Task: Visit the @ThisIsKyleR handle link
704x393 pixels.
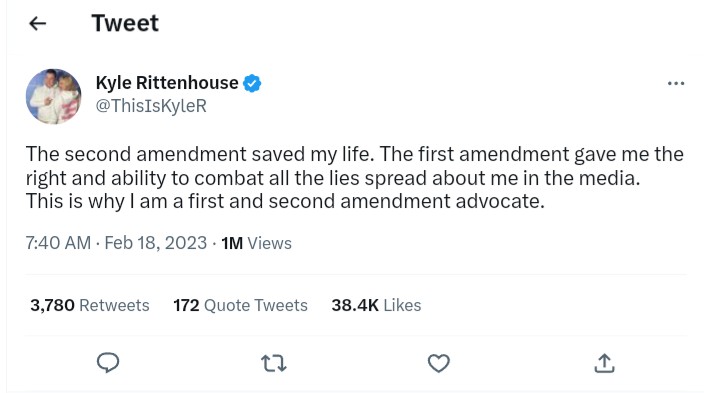Action: point(151,106)
